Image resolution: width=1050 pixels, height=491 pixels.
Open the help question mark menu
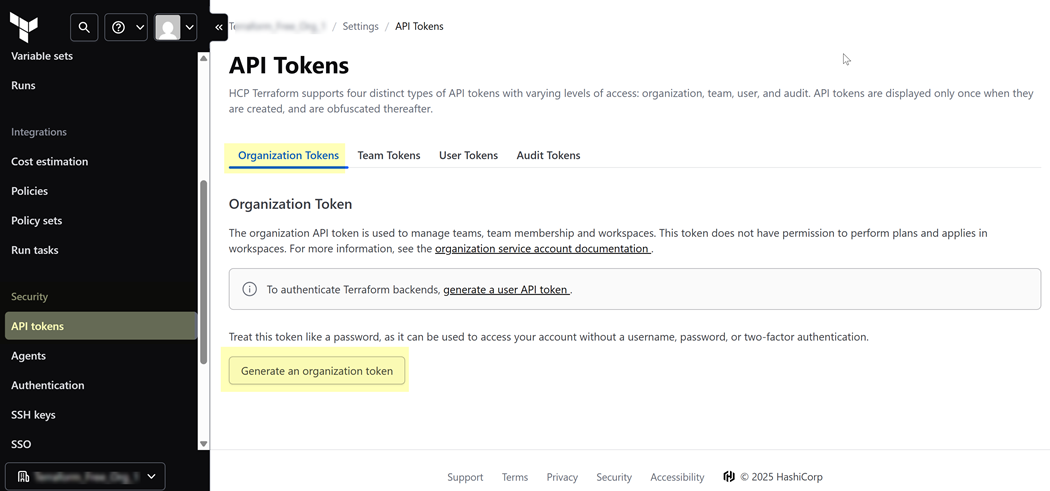click(126, 28)
